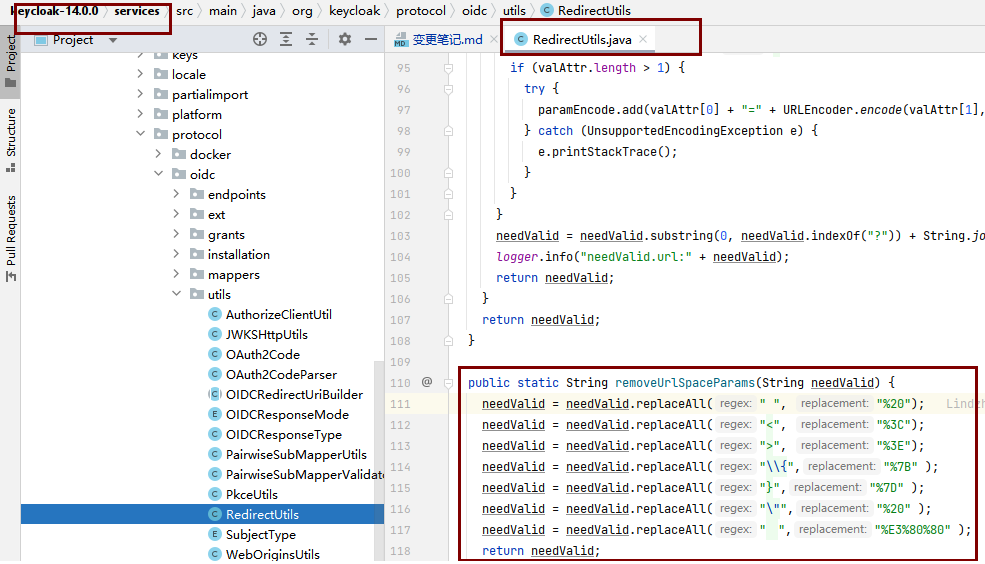Select the OIDCRedirectUriBuilder class icon
The height and width of the screenshot is (564, 985).
tap(215, 394)
